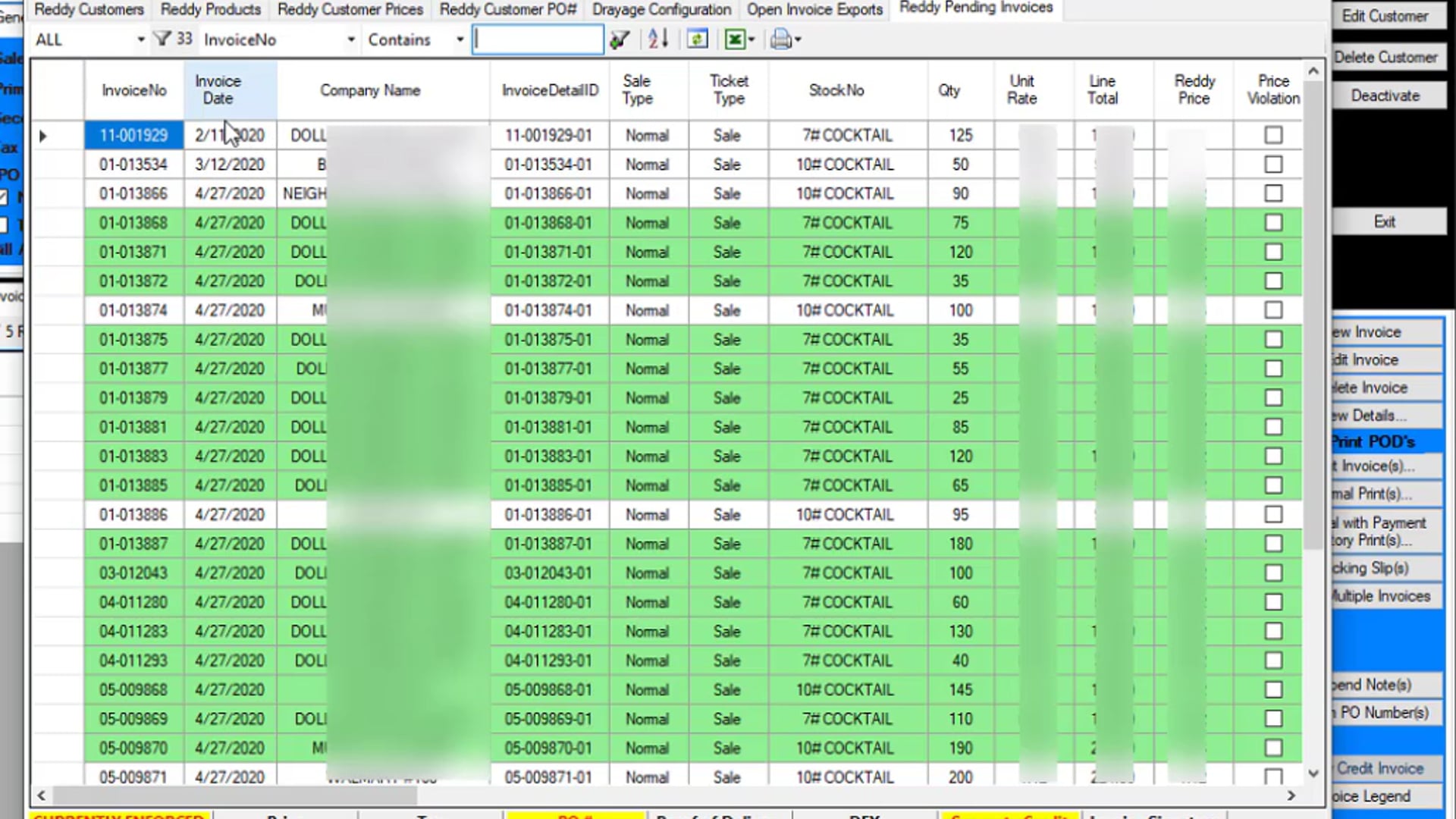The image size is (1456, 819).
Task: Switch to Reddy Customer Prices tab
Action: coord(350,10)
